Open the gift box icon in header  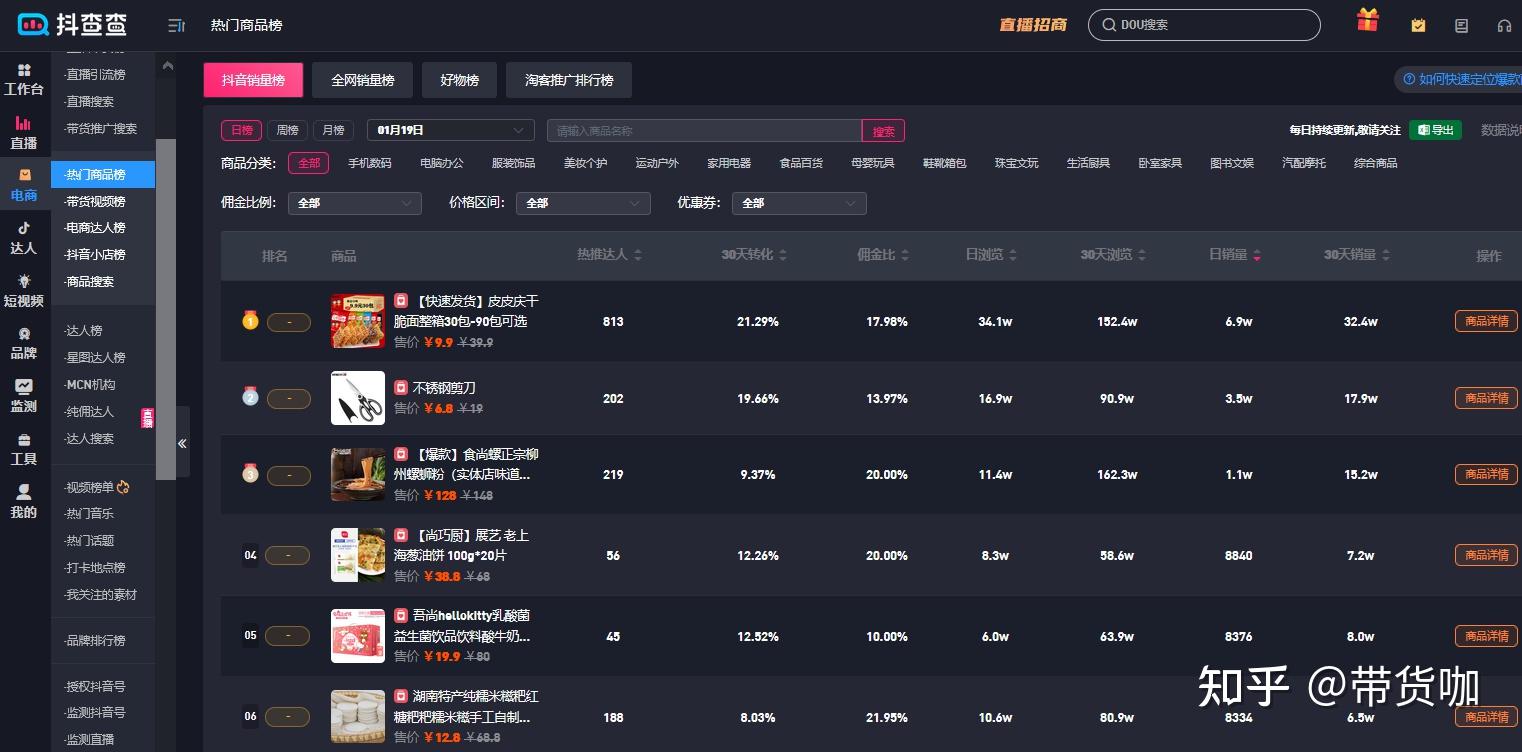(1367, 21)
